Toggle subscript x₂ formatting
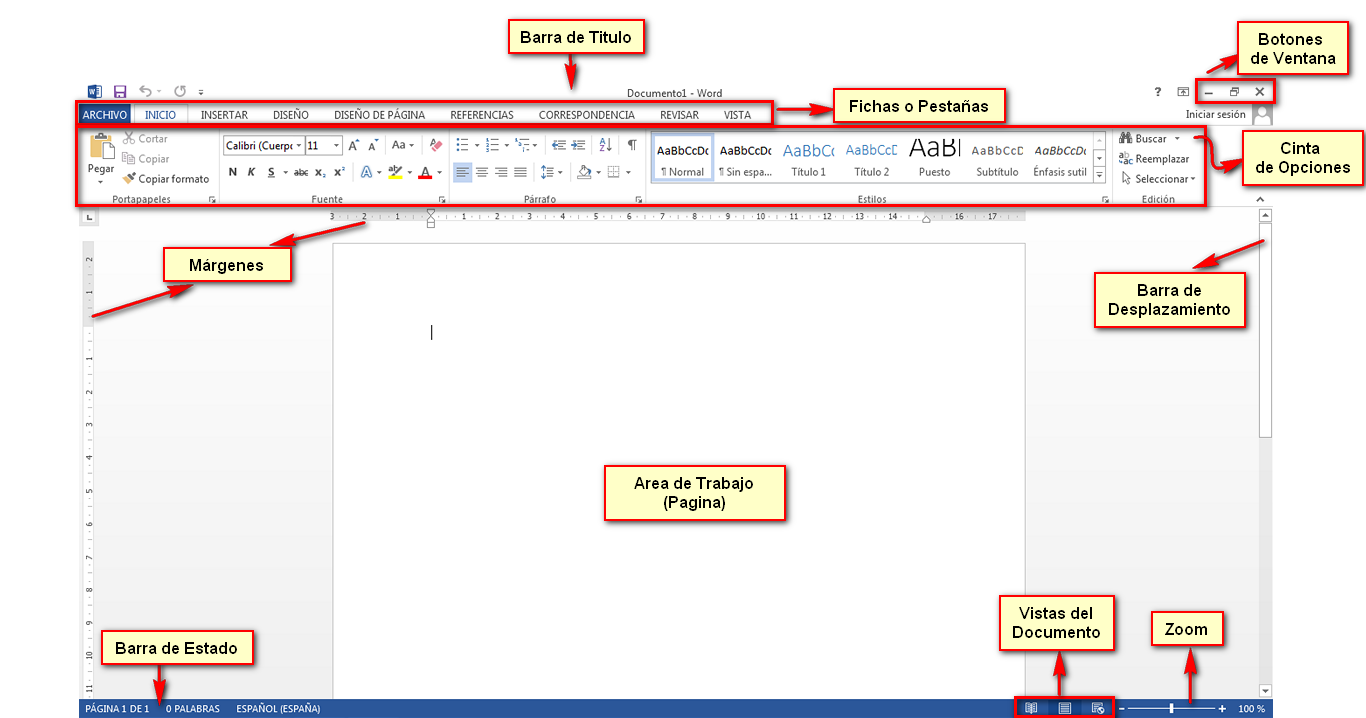Image resolution: width=1366 pixels, height=718 pixels. tap(320, 172)
